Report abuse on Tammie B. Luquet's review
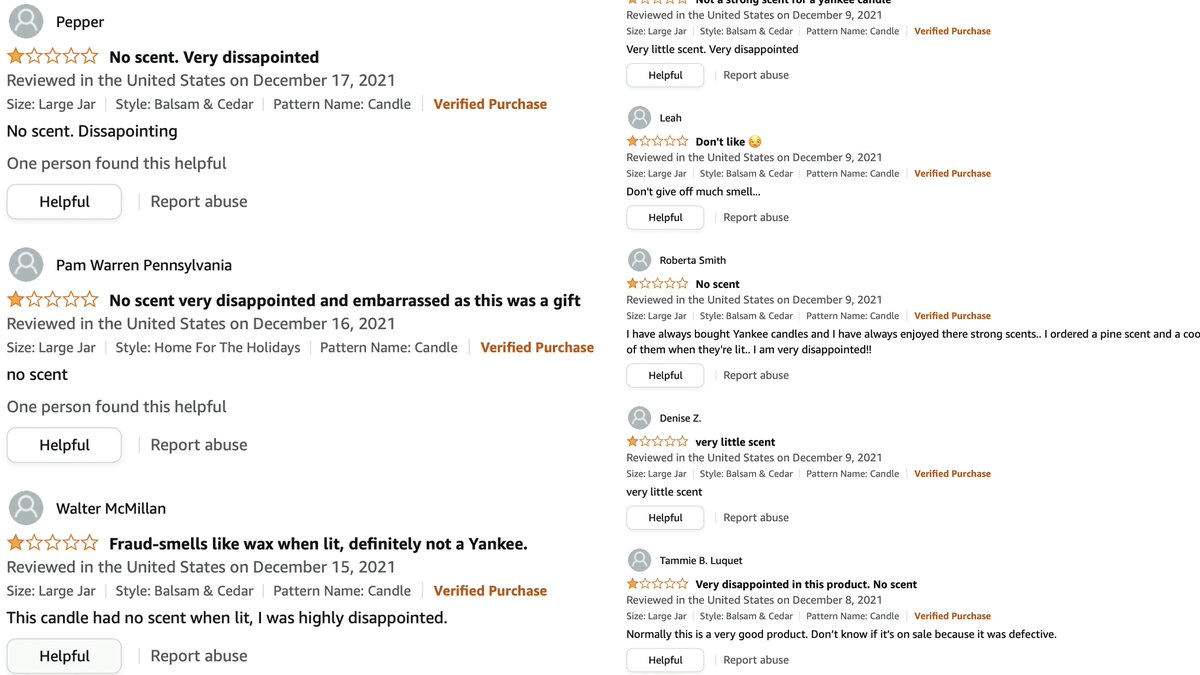The height and width of the screenshot is (675, 1200). [x=756, y=660]
